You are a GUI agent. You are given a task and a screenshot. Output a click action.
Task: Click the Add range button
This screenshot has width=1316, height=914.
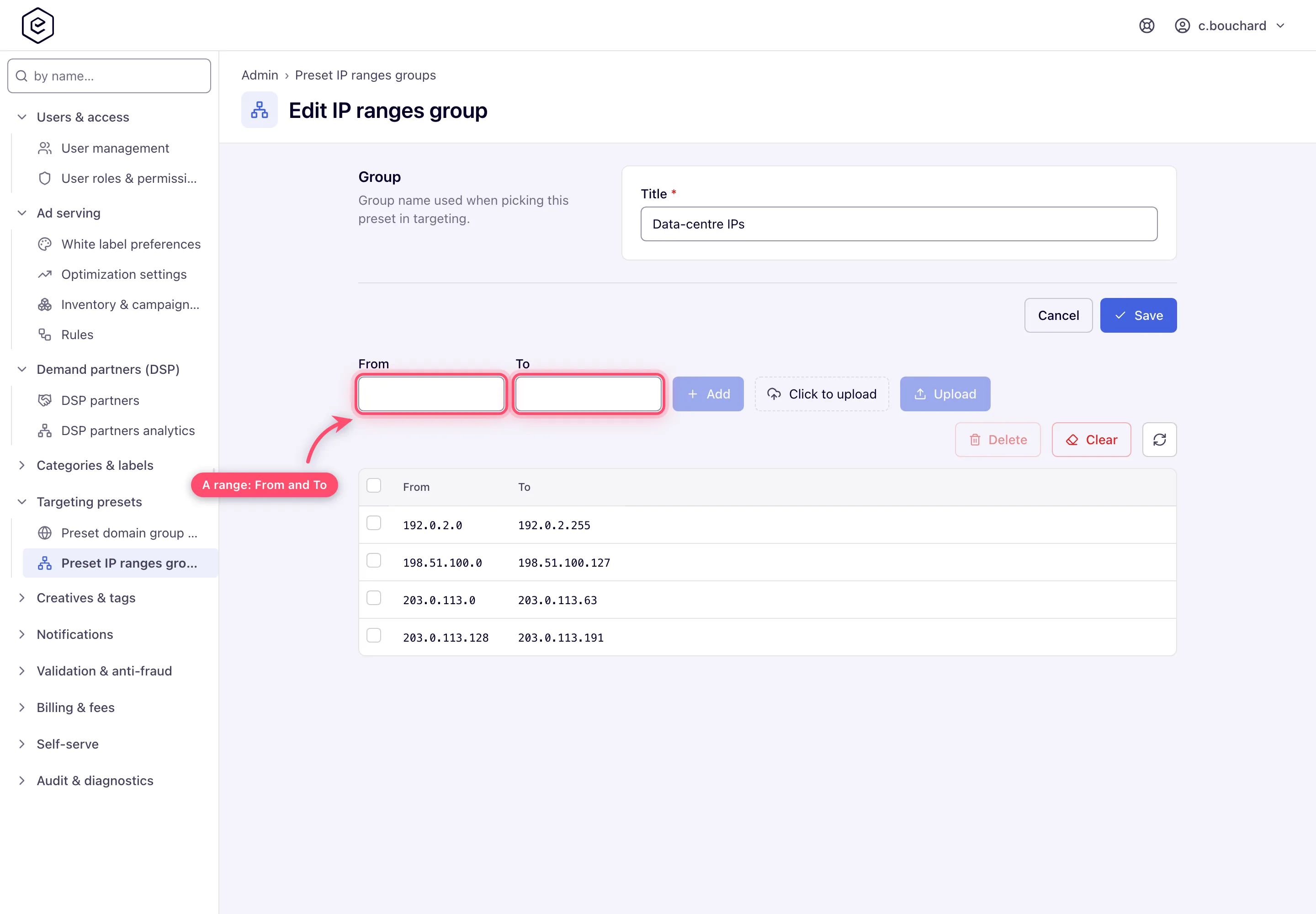(x=708, y=394)
